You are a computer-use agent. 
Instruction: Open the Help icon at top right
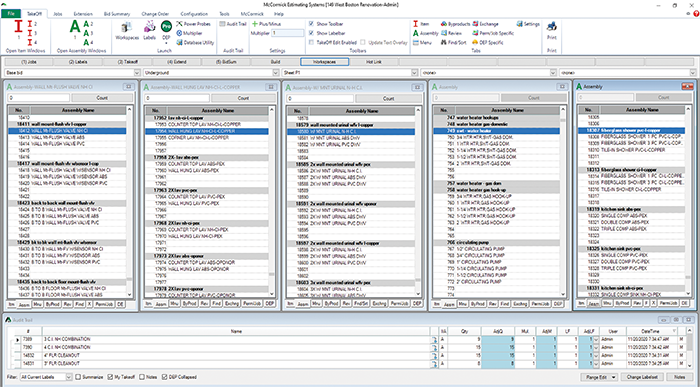coord(696,14)
